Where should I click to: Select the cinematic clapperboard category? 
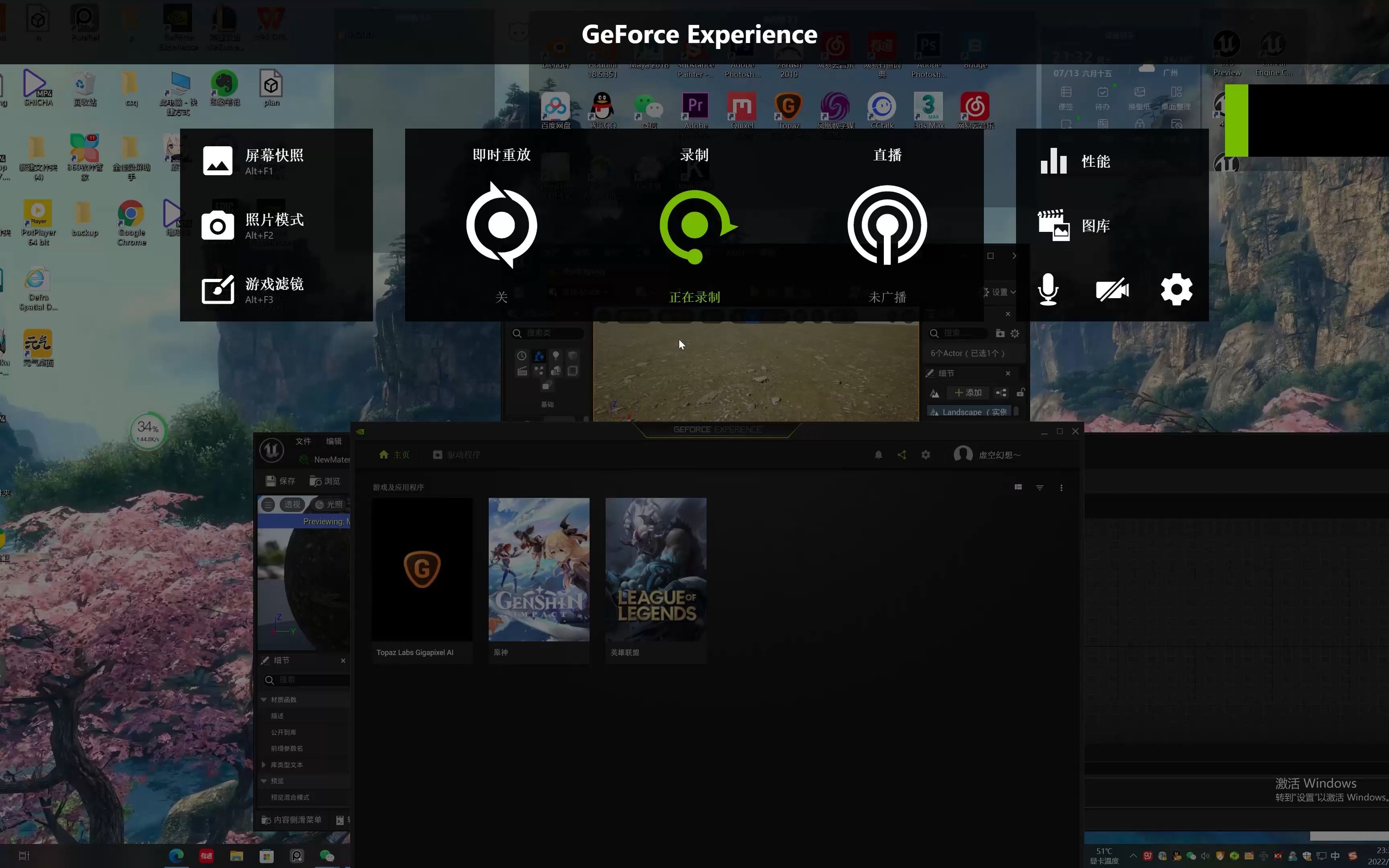(522, 371)
